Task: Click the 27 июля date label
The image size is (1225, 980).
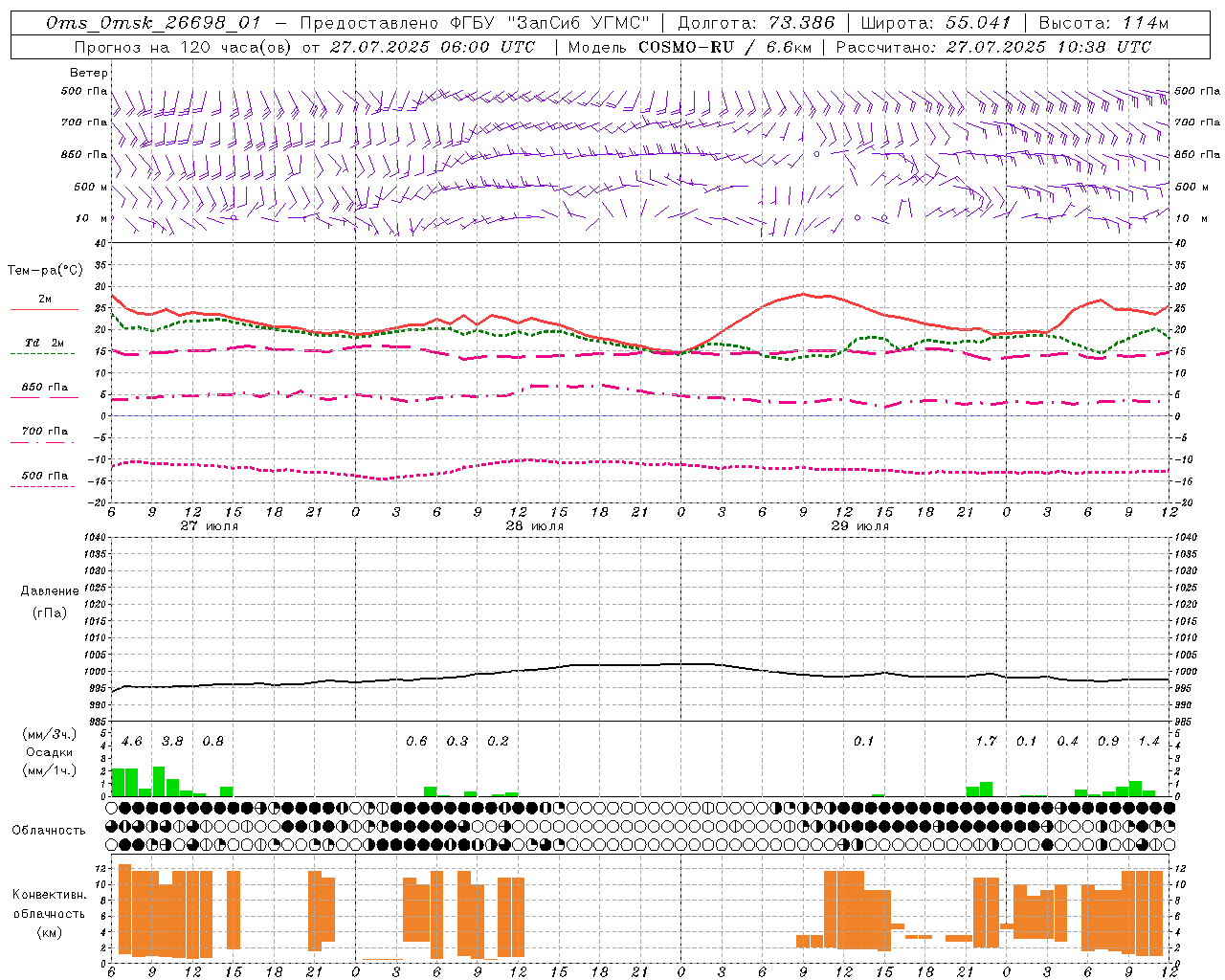Action: [210, 526]
